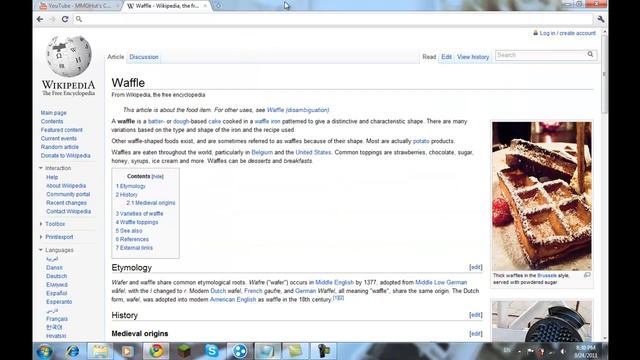Open a new browser tab
This screenshot has height=360, width=640.
(x=218, y=6)
